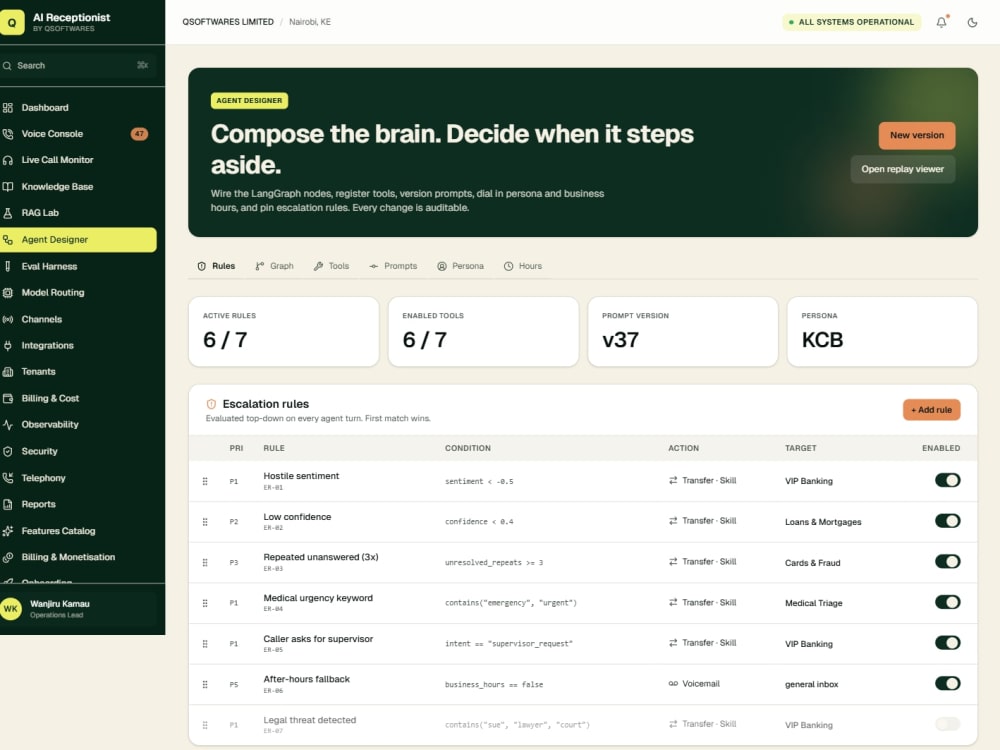The width and height of the screenshot is (1000, 750).
Task: Click the Eval Harness icon
Action: coord(8,267)
